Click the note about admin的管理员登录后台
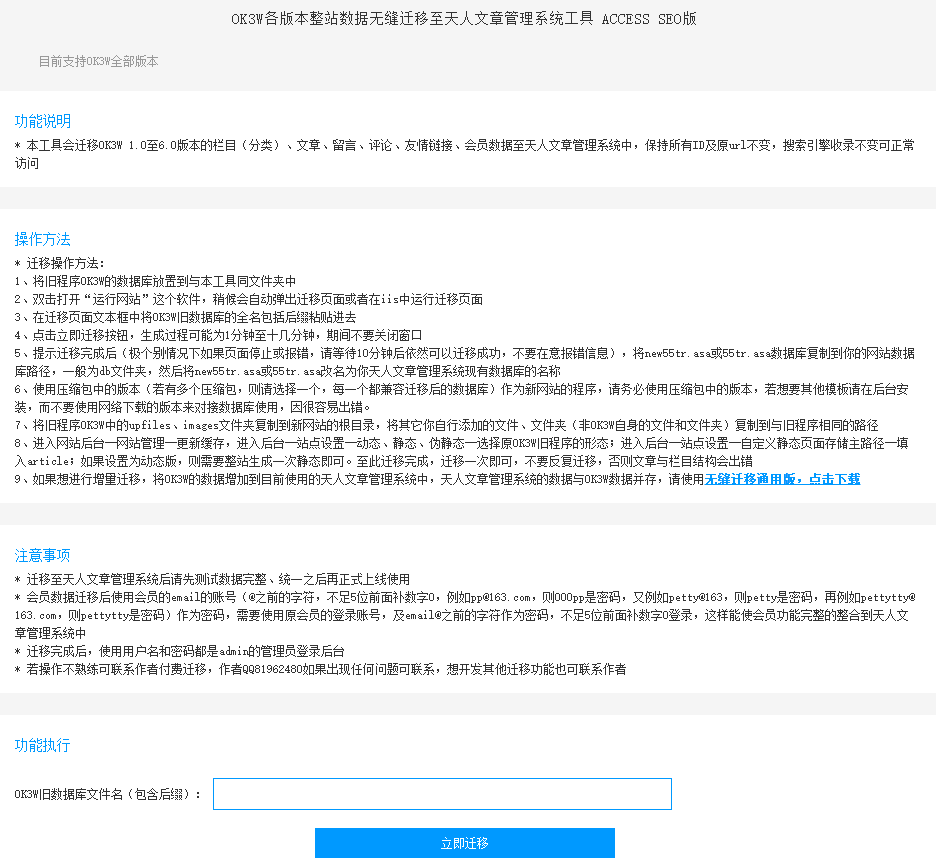This screenshot has height=867, width=936. (x=180, y=651)
